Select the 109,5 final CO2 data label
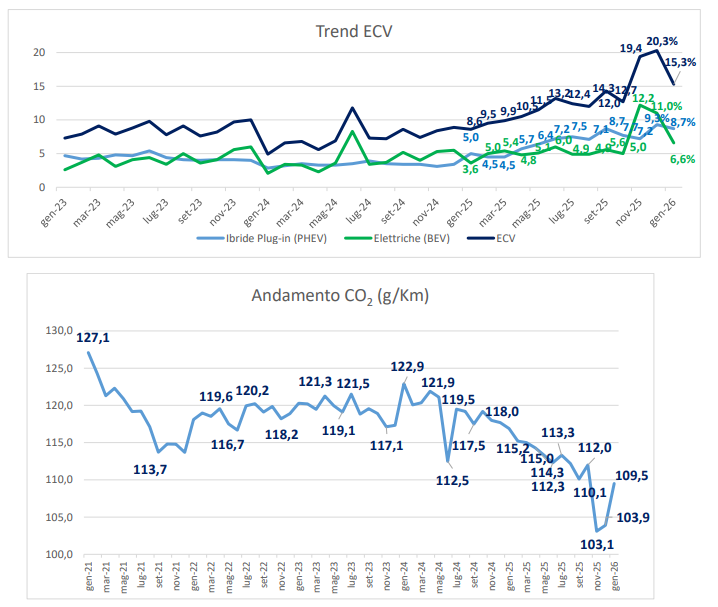This screenshot has width=718, height=607. tap(633, 476)
